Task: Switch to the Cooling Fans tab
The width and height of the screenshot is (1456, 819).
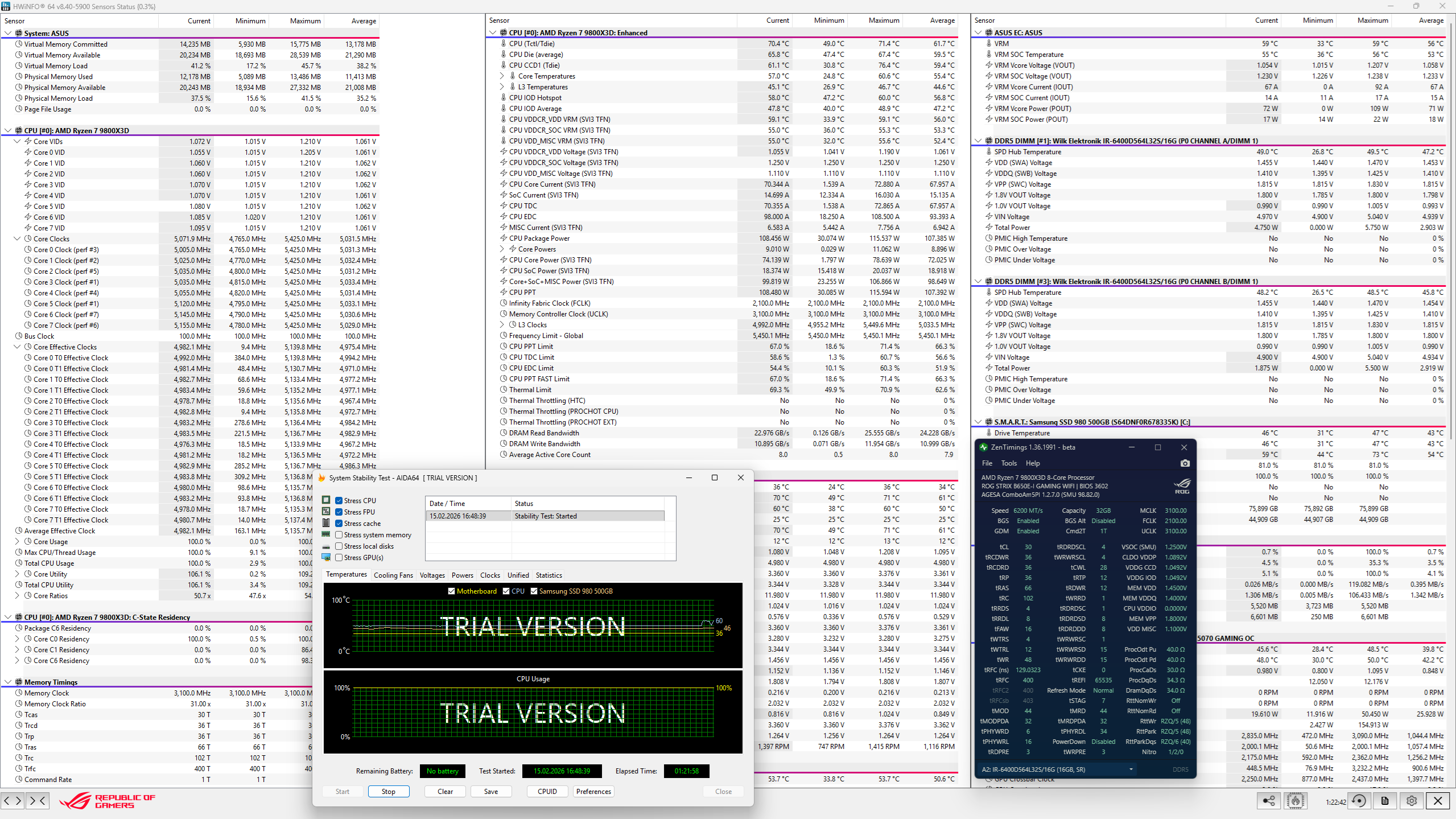Action: click(393, 575)
